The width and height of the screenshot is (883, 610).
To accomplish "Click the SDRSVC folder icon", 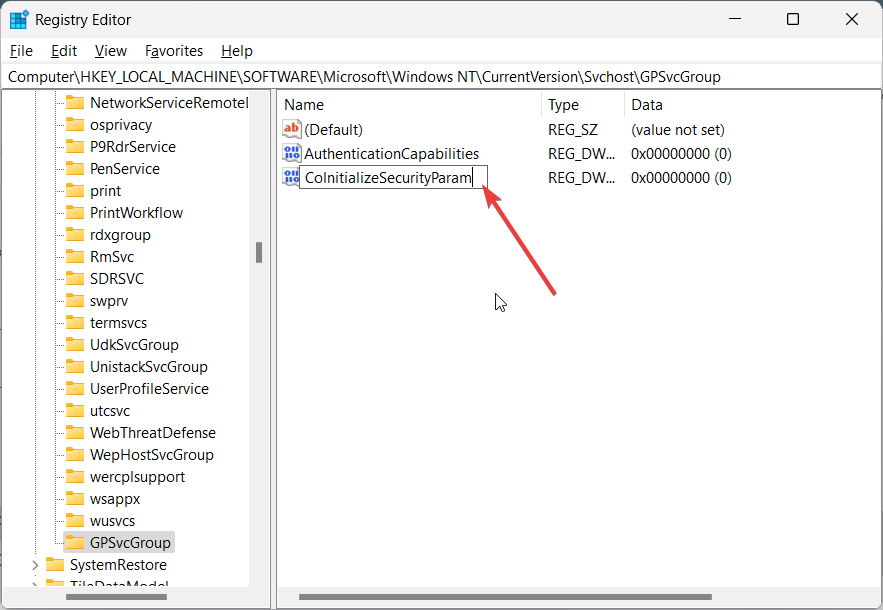I will [74, 278].
